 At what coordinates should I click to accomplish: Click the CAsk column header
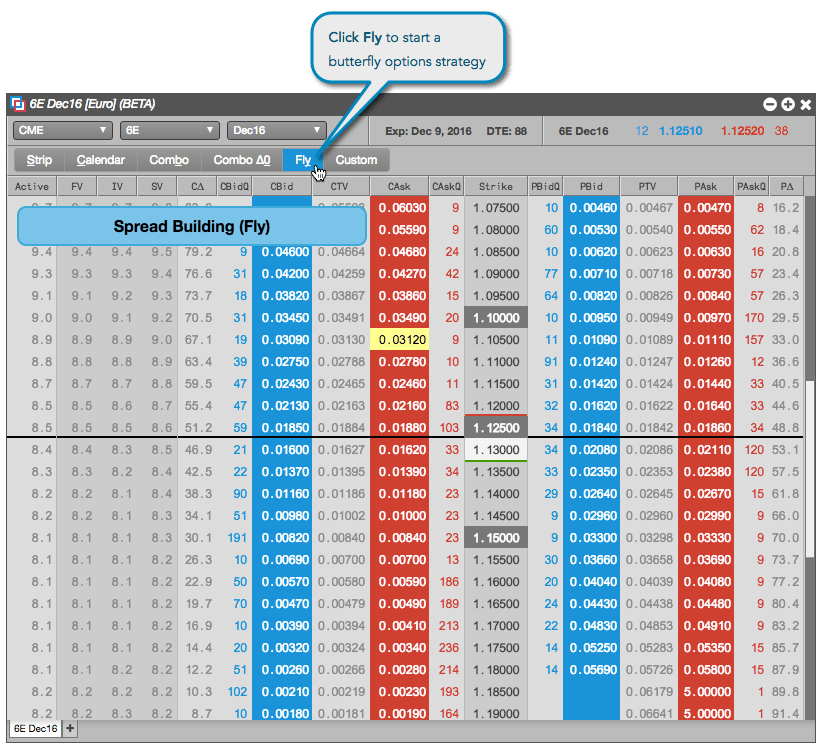pos(399,186)
